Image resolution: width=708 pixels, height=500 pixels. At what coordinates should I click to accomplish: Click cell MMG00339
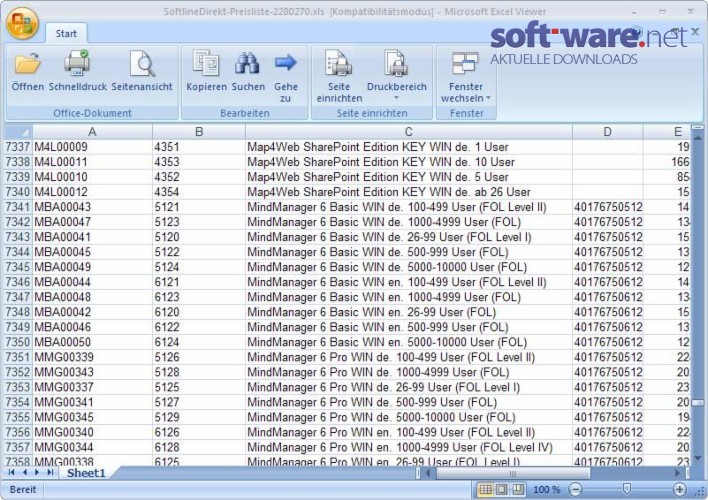(x=92, y=357)
